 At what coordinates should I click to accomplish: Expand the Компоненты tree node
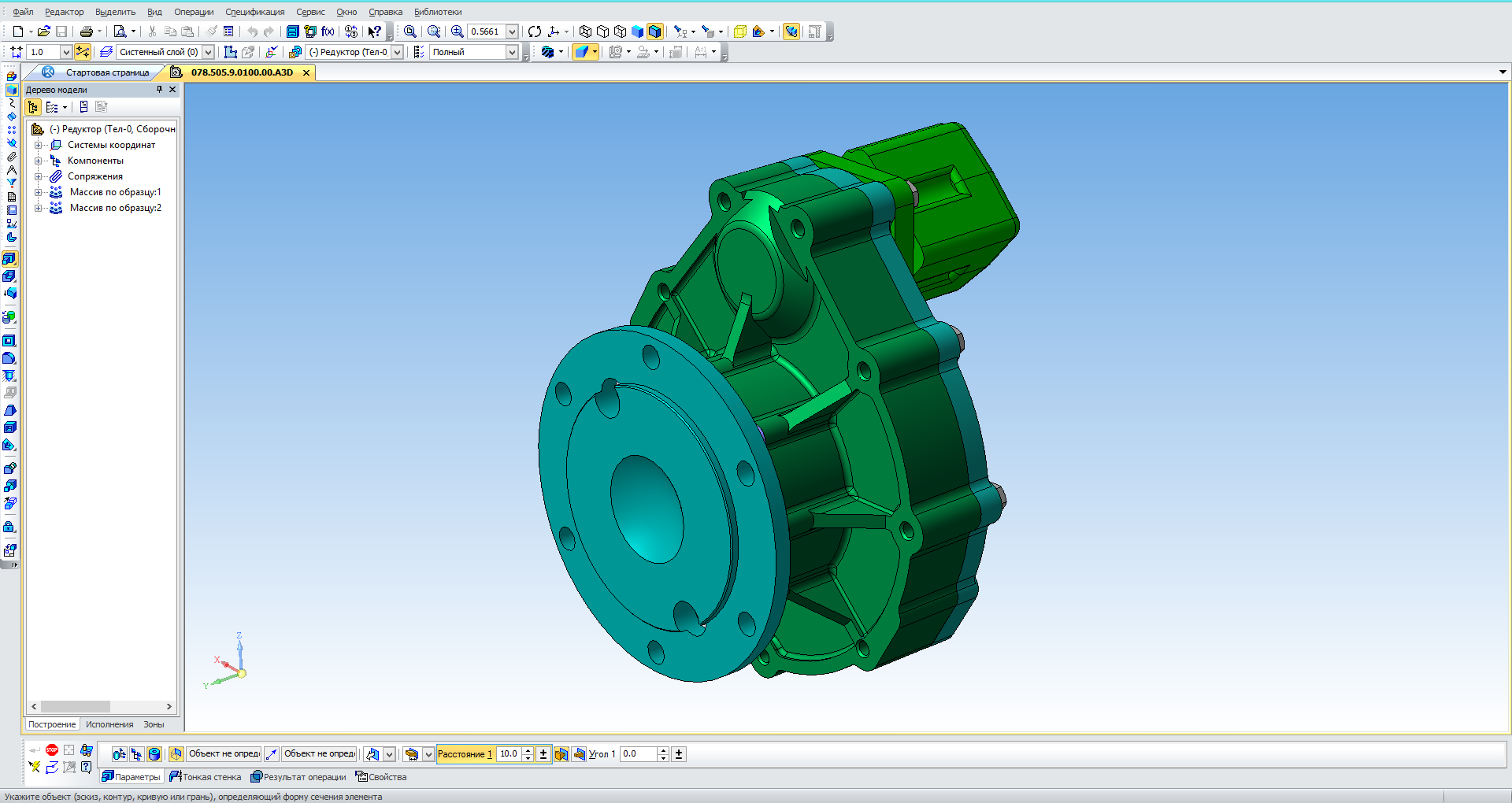pos(38,161)
